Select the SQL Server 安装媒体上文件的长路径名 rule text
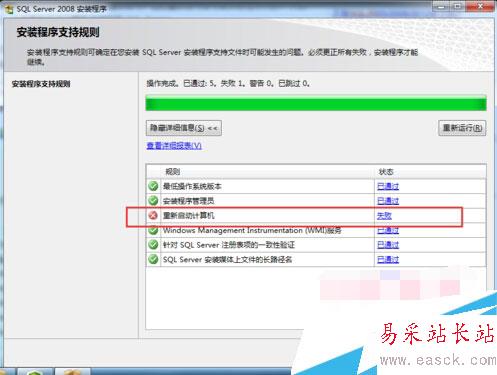Viewport: 497px width, 375px height. [227, 260]
